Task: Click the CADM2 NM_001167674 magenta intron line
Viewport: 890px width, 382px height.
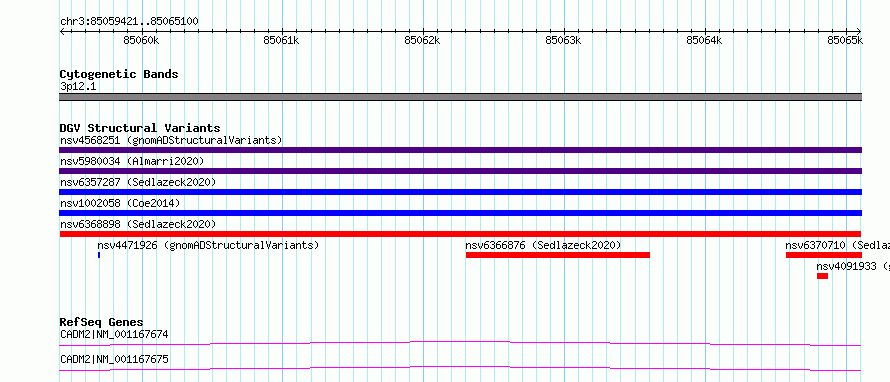Action: point(460,343)
